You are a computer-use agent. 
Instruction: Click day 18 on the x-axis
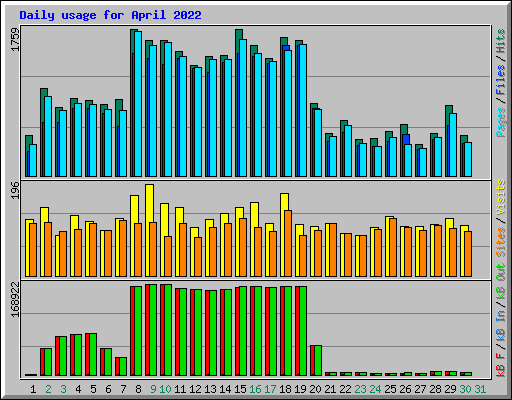point(285,389)
